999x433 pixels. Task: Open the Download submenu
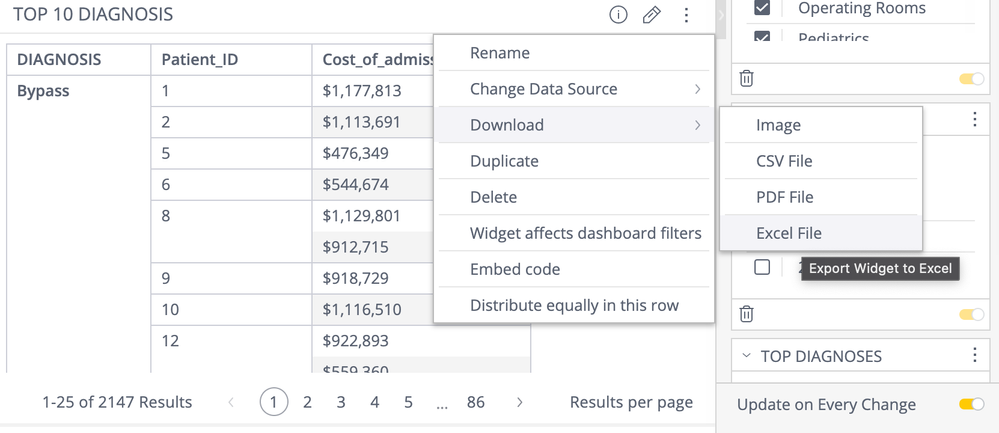584,125
